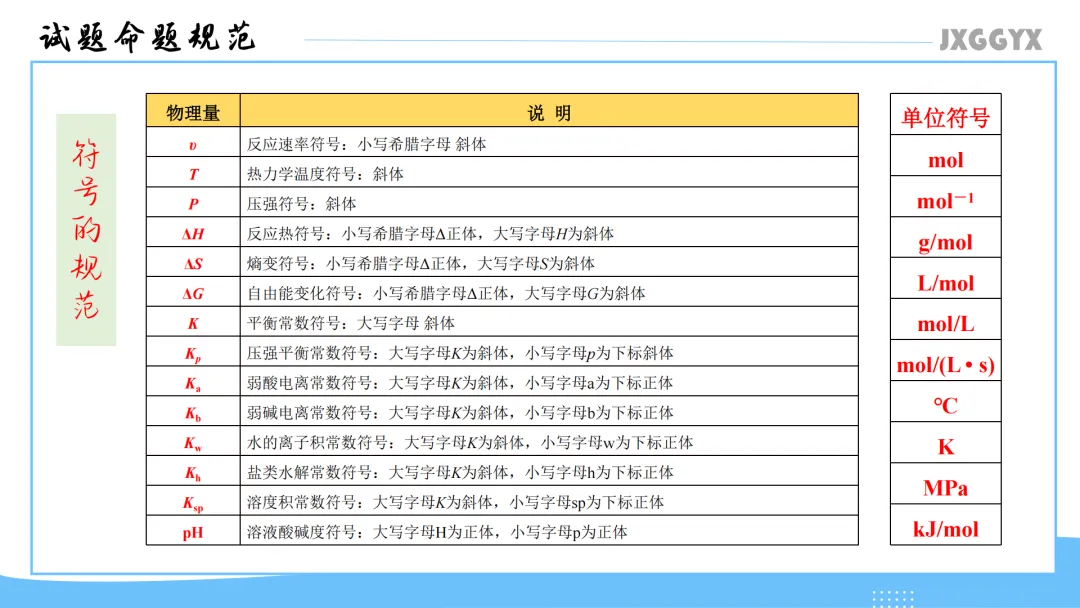
Task: Click the slide title 试题命题规范
Action: point(147,36)
